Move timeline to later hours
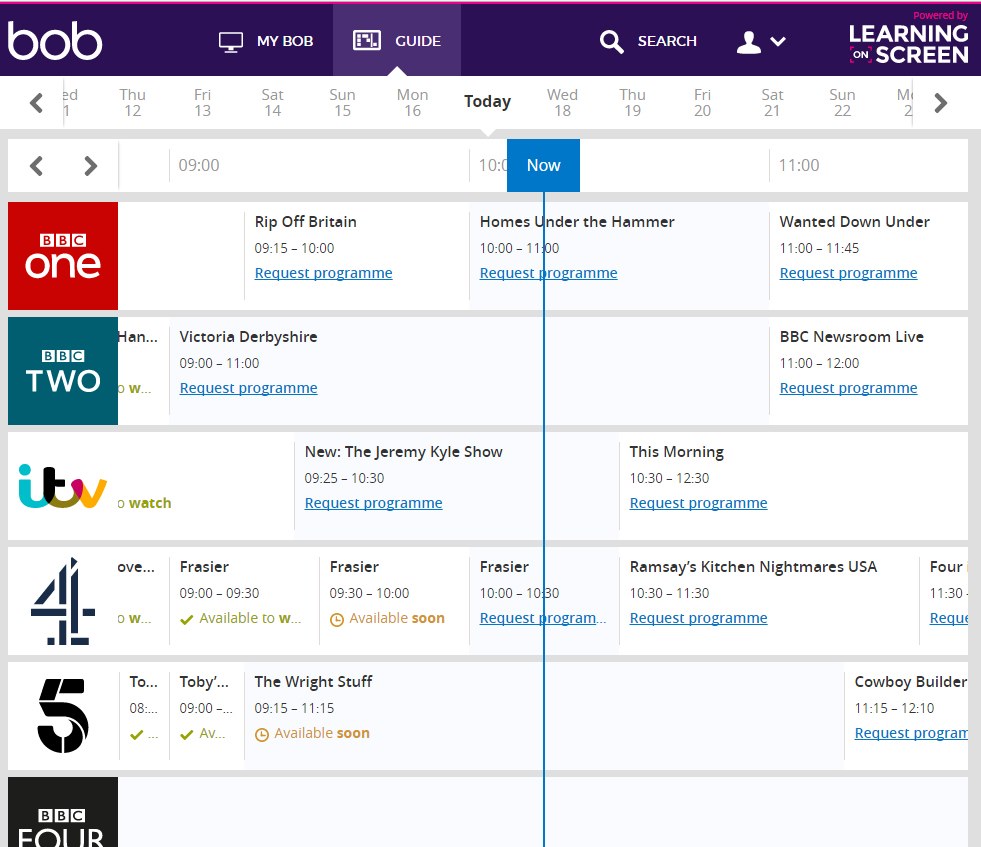 91,166
